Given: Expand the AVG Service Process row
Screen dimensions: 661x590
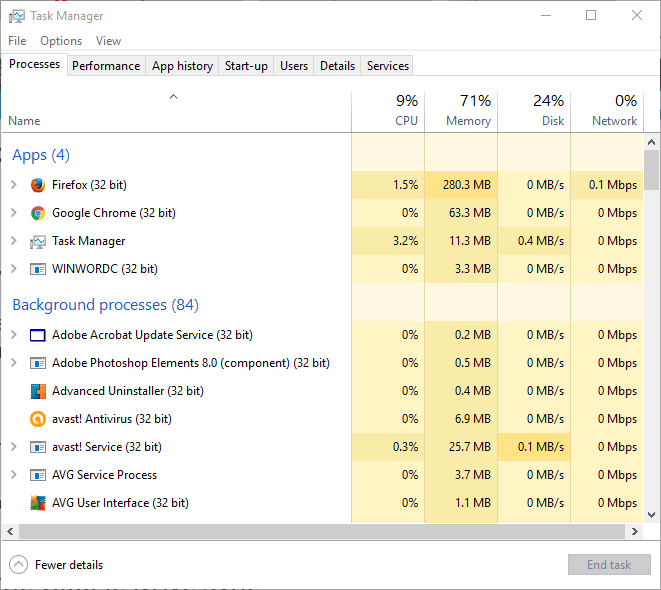Looking at the screenshot, I should pyautogui.click(x=13, y=475).
